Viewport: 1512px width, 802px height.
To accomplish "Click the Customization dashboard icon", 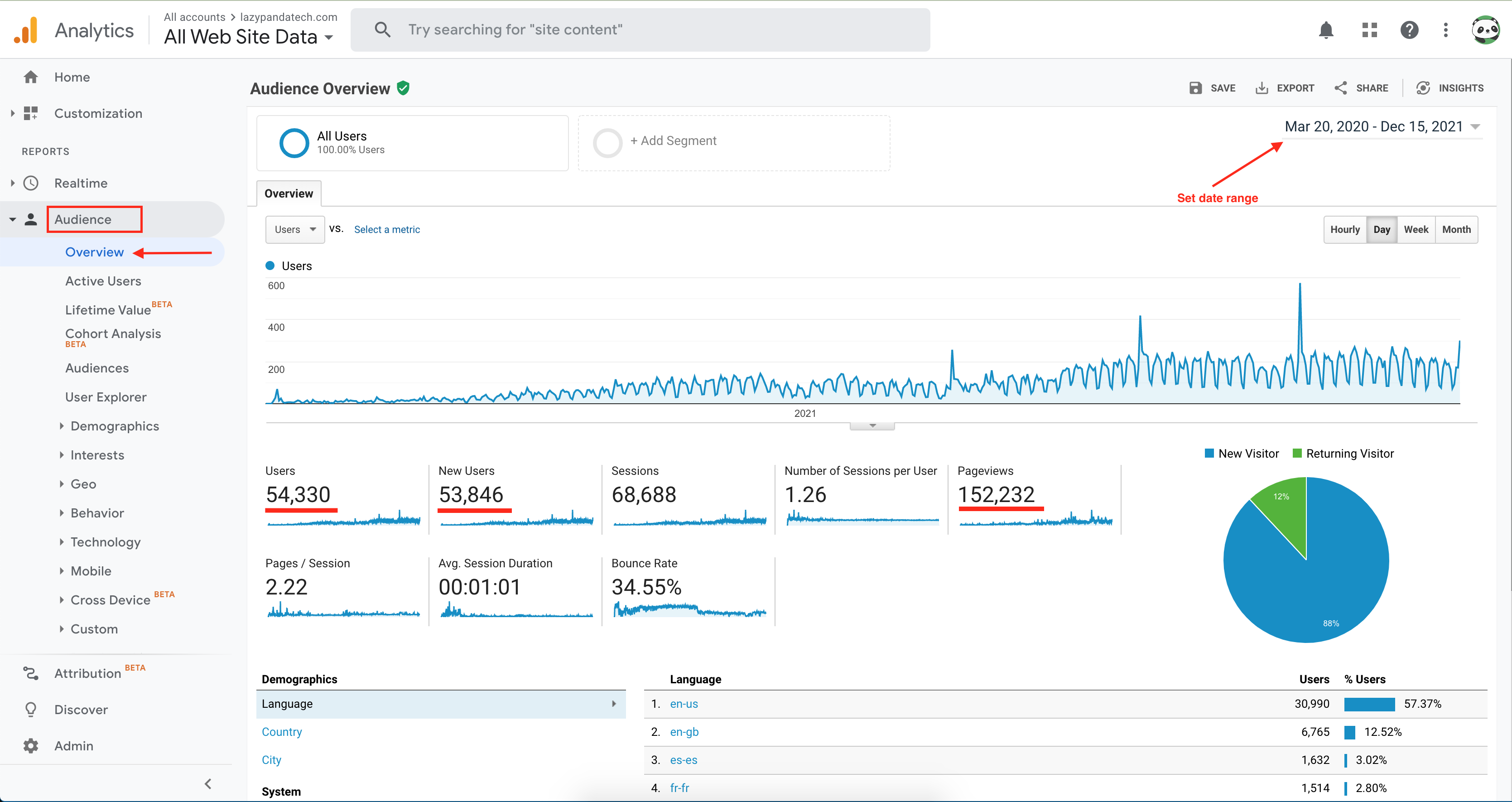I will click(x=30, y=113).
